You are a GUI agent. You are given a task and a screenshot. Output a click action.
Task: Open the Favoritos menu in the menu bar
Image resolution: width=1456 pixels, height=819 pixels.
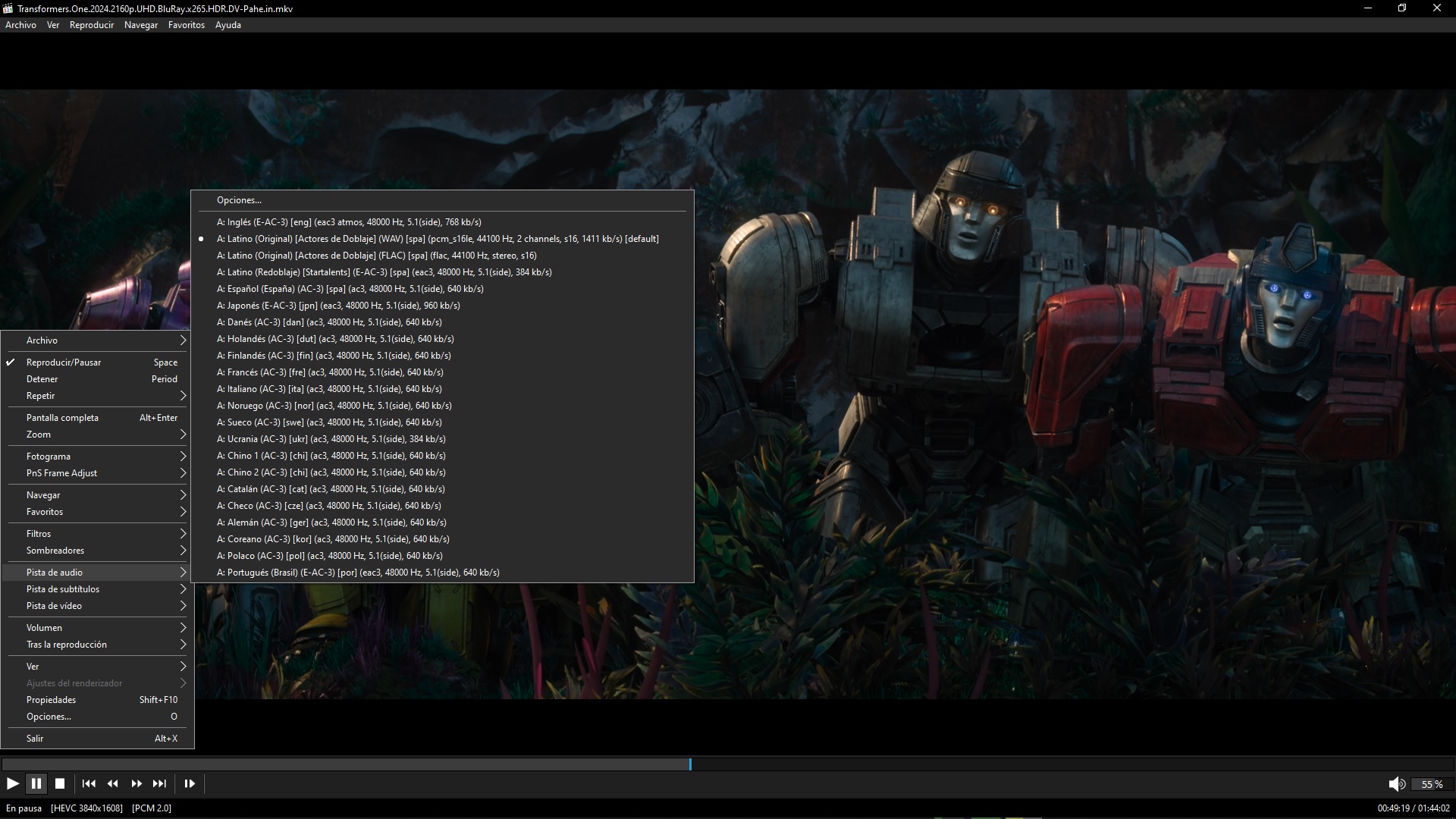pos(187,25)
